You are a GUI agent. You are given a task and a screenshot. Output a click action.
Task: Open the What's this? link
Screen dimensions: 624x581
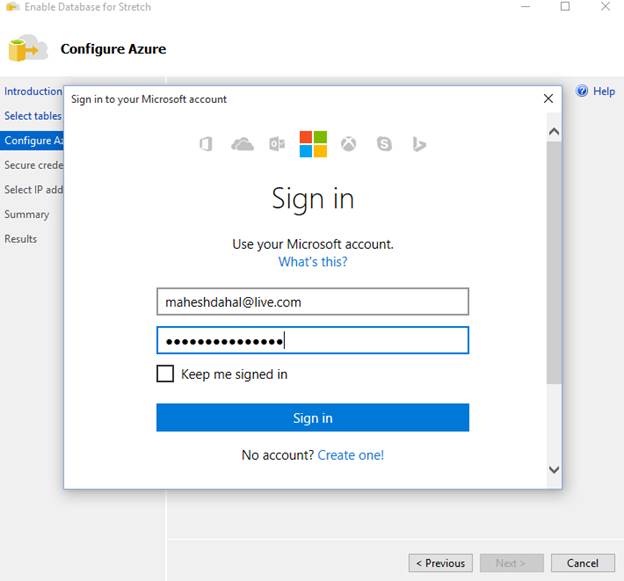(313, 262)
